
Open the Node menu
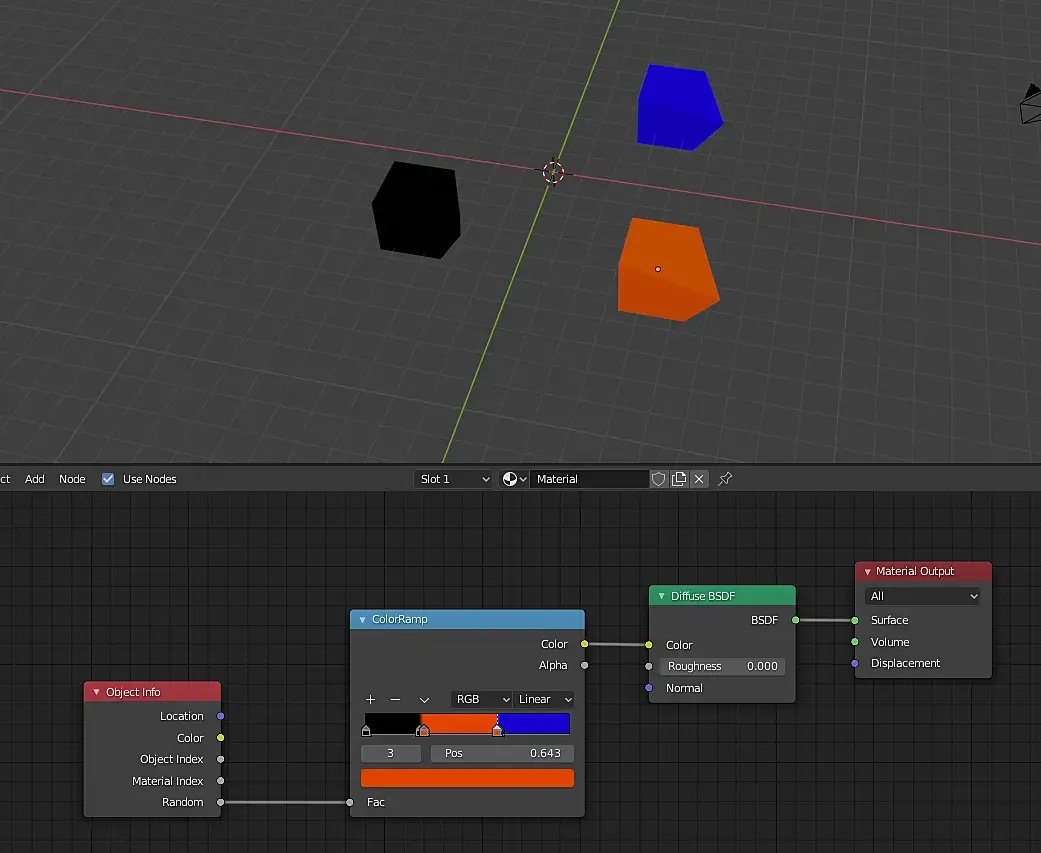coord(72,479)
